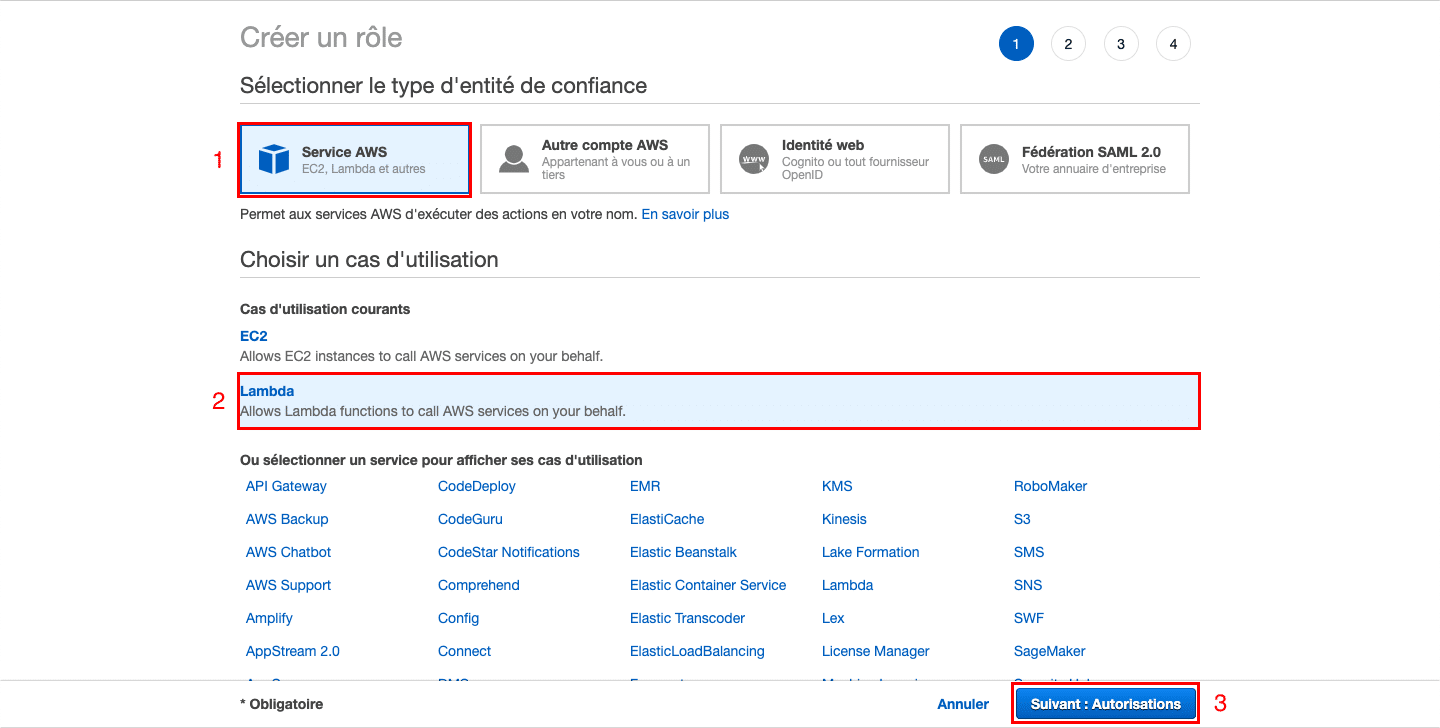Viewport: 1440px width, 728px height.
Task: Select CodeStar Notifications service
Action: (509, 552)
